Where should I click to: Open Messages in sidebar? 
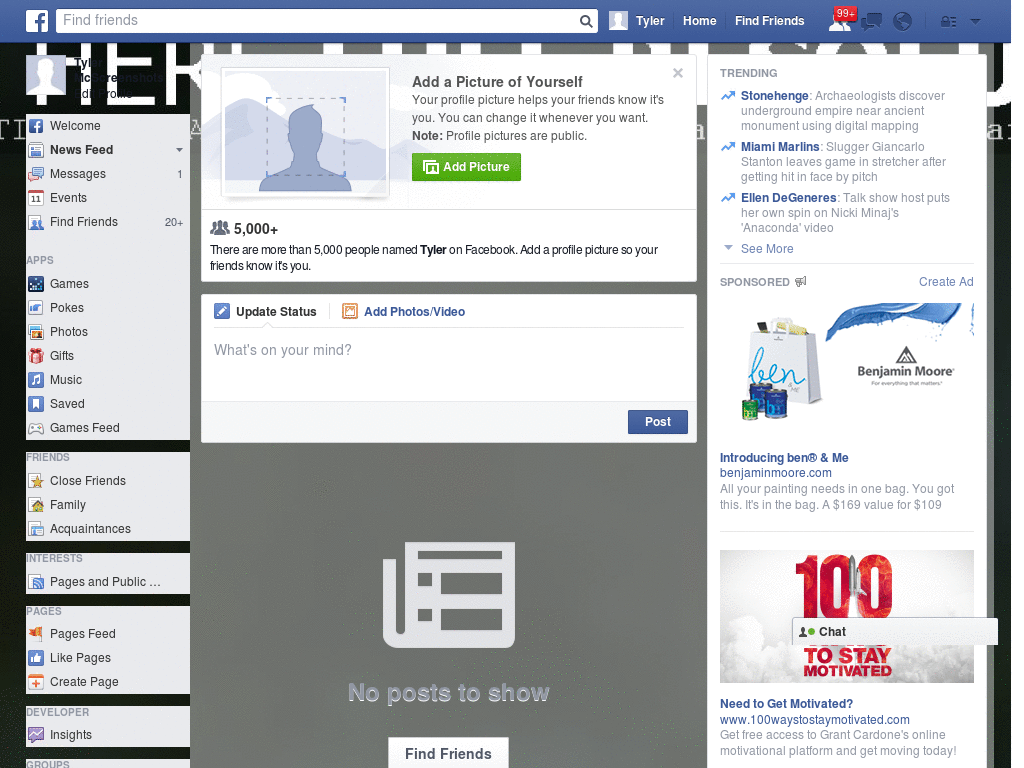point(78,174)
